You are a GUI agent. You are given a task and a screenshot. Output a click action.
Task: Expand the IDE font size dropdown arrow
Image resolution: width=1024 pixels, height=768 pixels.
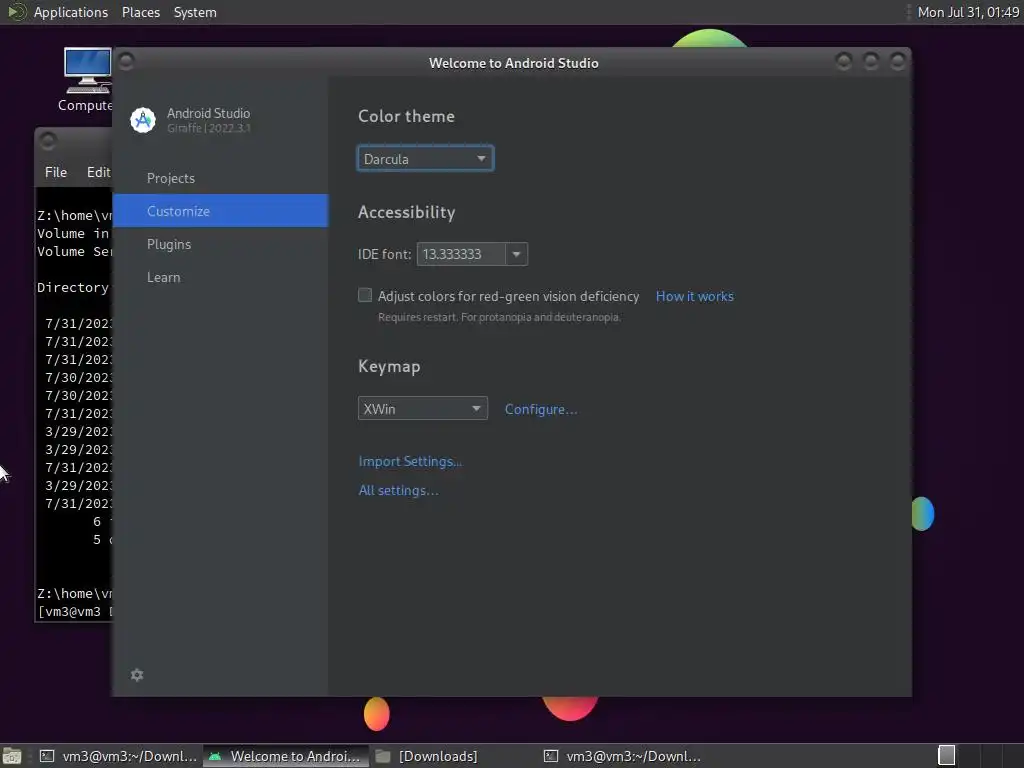pos(516,254)
